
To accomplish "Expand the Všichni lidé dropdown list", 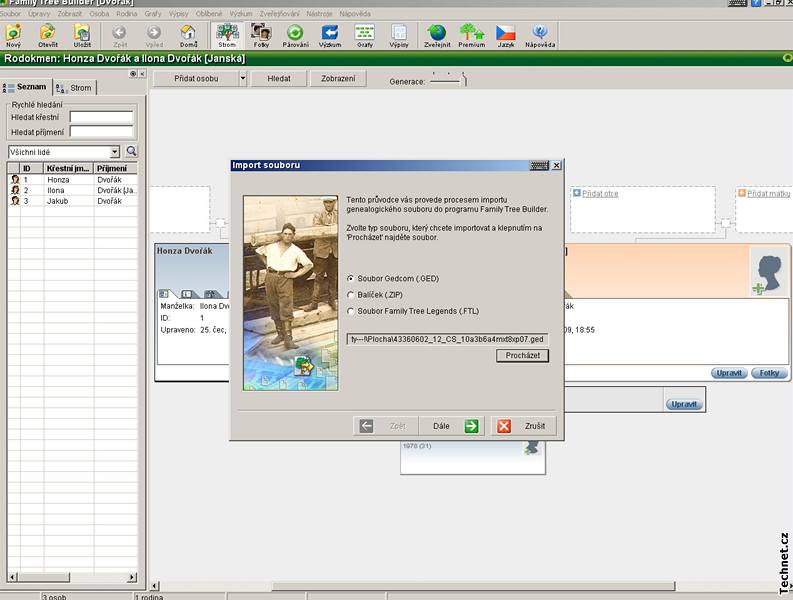I will pos(115,152).
